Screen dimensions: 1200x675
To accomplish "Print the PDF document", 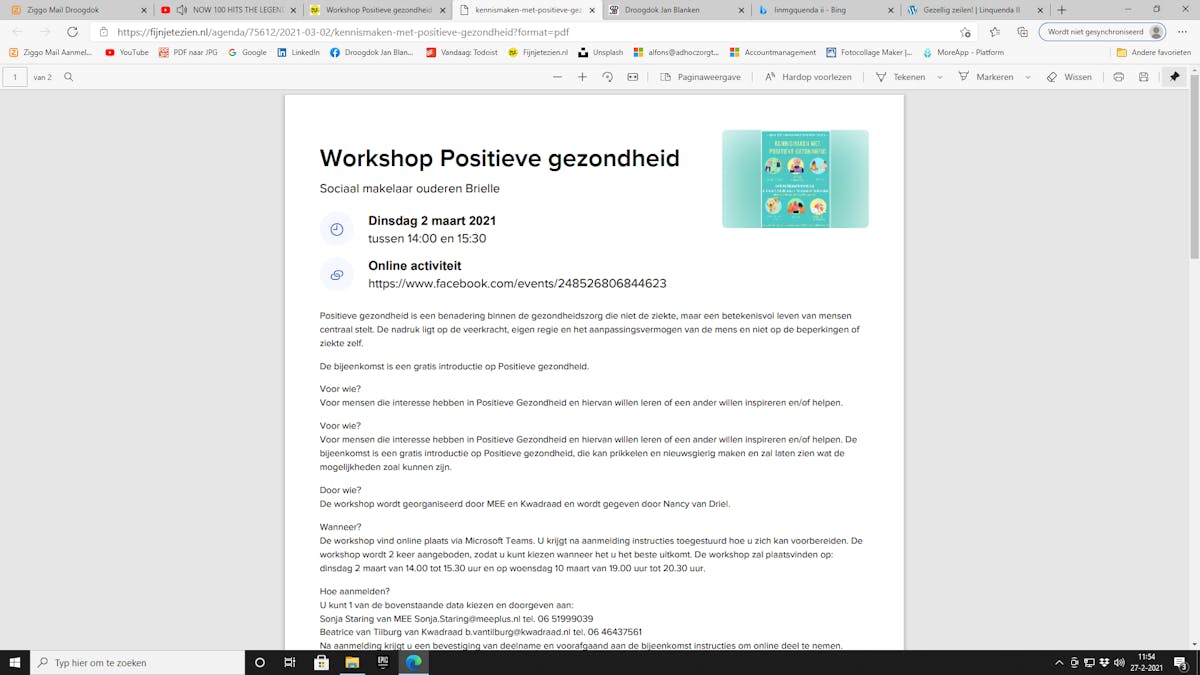I will click(x=1118, y=77).
